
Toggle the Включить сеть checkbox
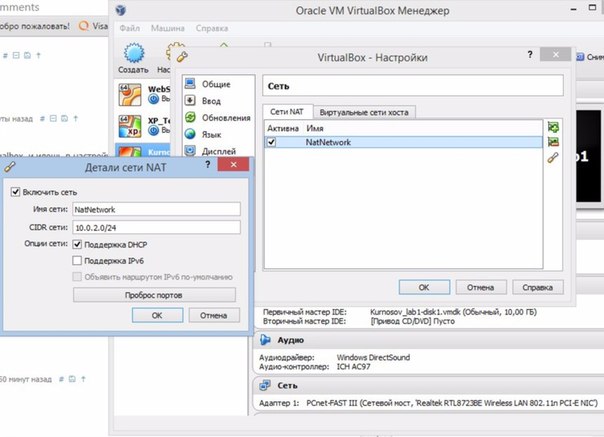(14, 191)
